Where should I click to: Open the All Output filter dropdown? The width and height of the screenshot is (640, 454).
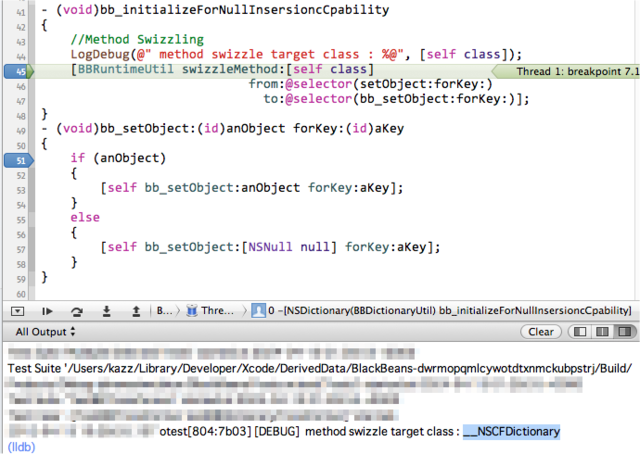45,332
